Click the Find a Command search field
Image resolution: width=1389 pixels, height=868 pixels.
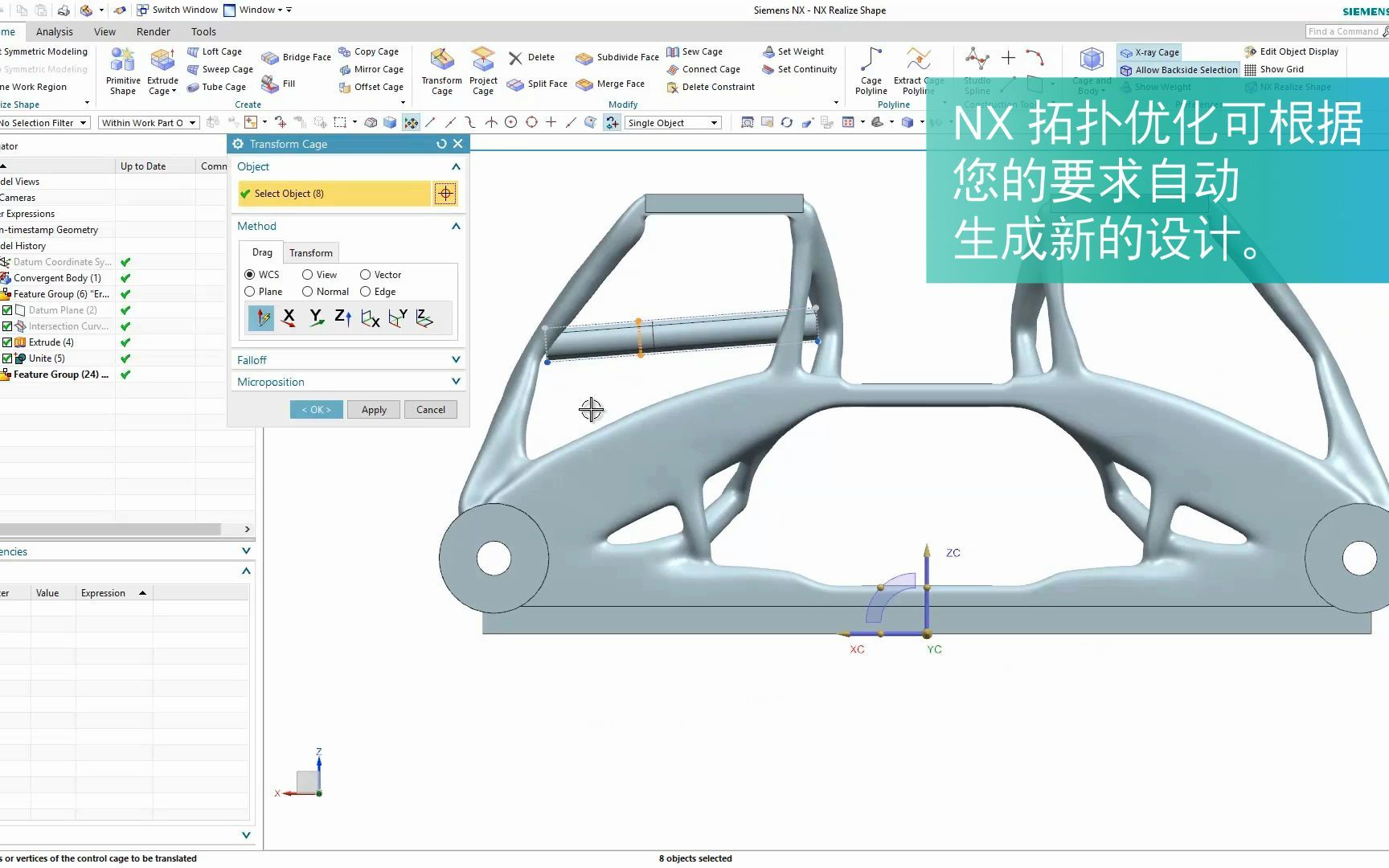click(x=1344, y=31)
